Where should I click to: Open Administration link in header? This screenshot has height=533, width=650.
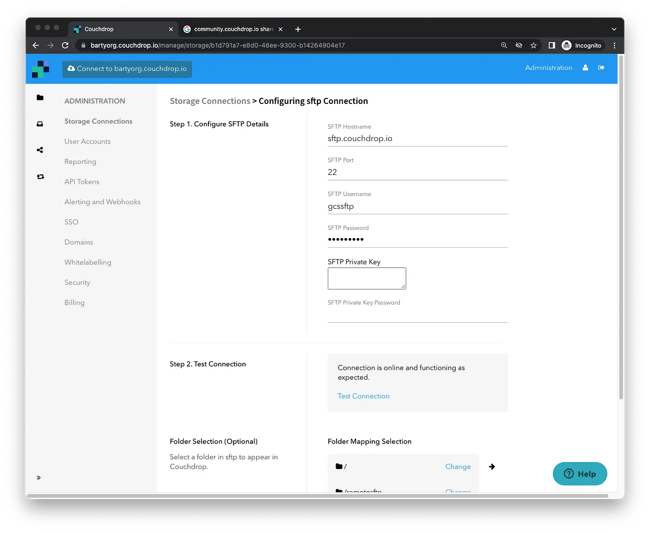(x=548, y=68)
